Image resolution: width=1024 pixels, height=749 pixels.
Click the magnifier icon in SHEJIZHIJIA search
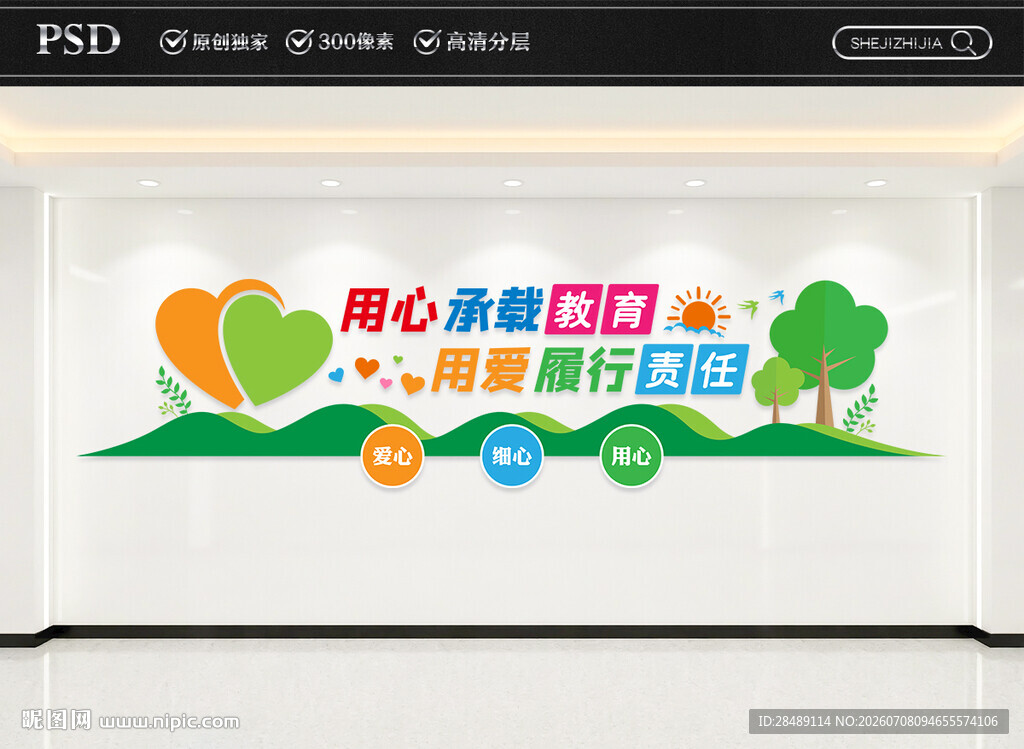tap(963, 43)
